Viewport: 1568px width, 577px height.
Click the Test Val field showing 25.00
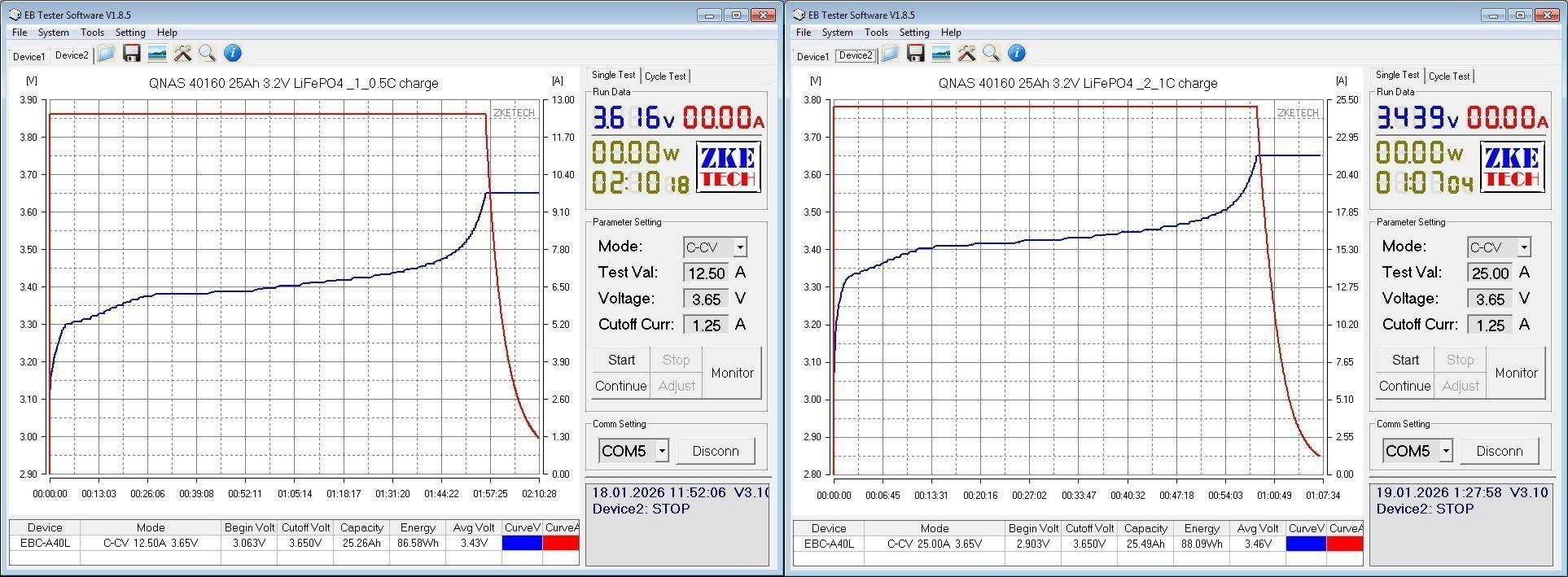tap(1490, 273)
